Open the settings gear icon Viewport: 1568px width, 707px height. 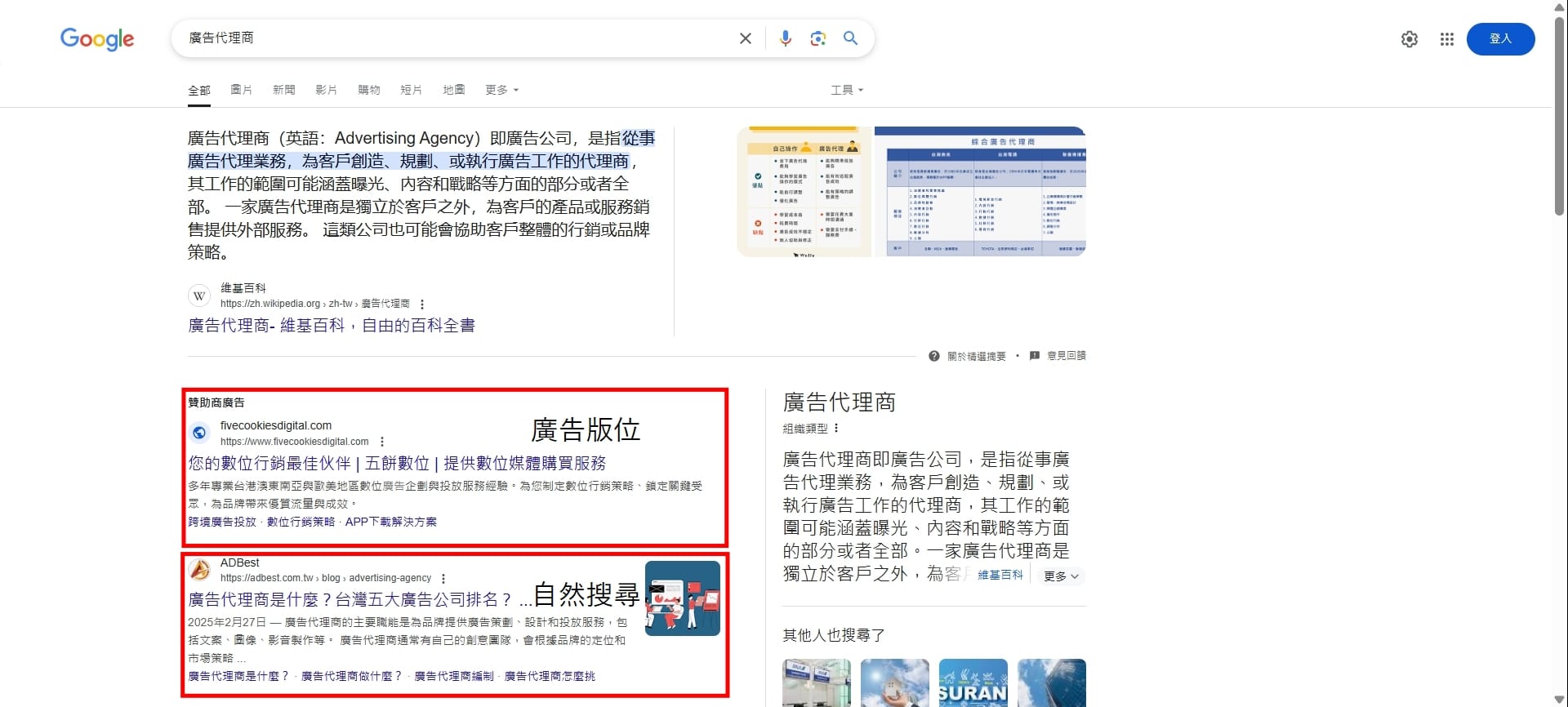tap(1410, 39)
